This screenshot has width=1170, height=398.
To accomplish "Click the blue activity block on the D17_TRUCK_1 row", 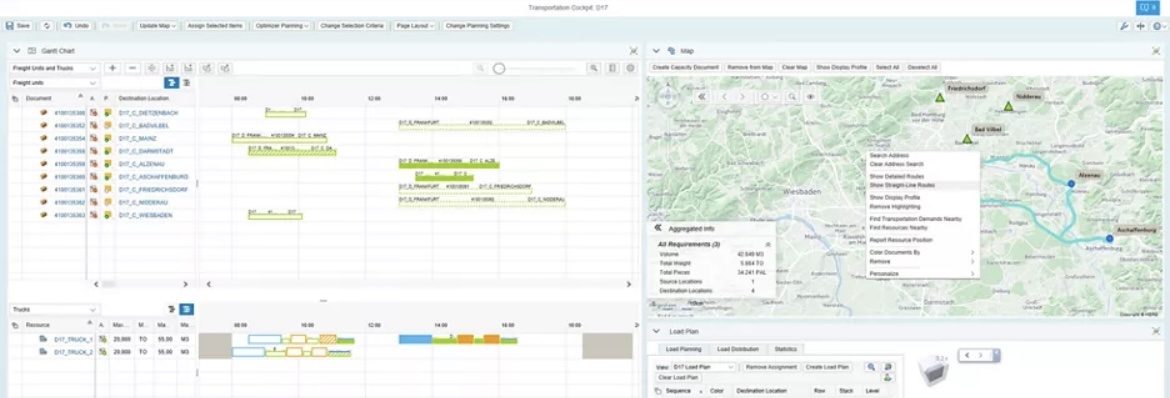I will (416, 339).
